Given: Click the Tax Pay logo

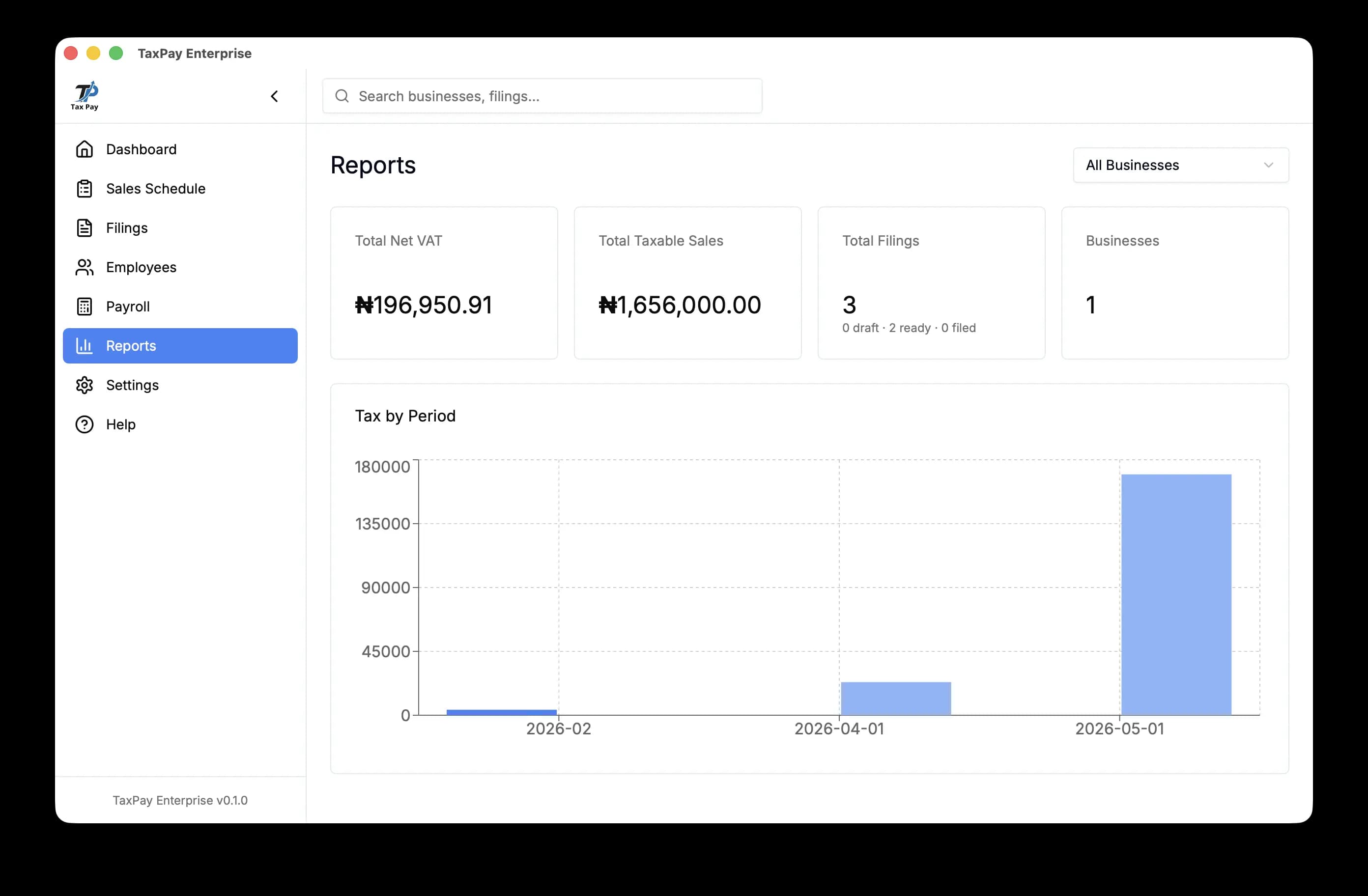Looking at the screenshot, I should tap(85, 95).
